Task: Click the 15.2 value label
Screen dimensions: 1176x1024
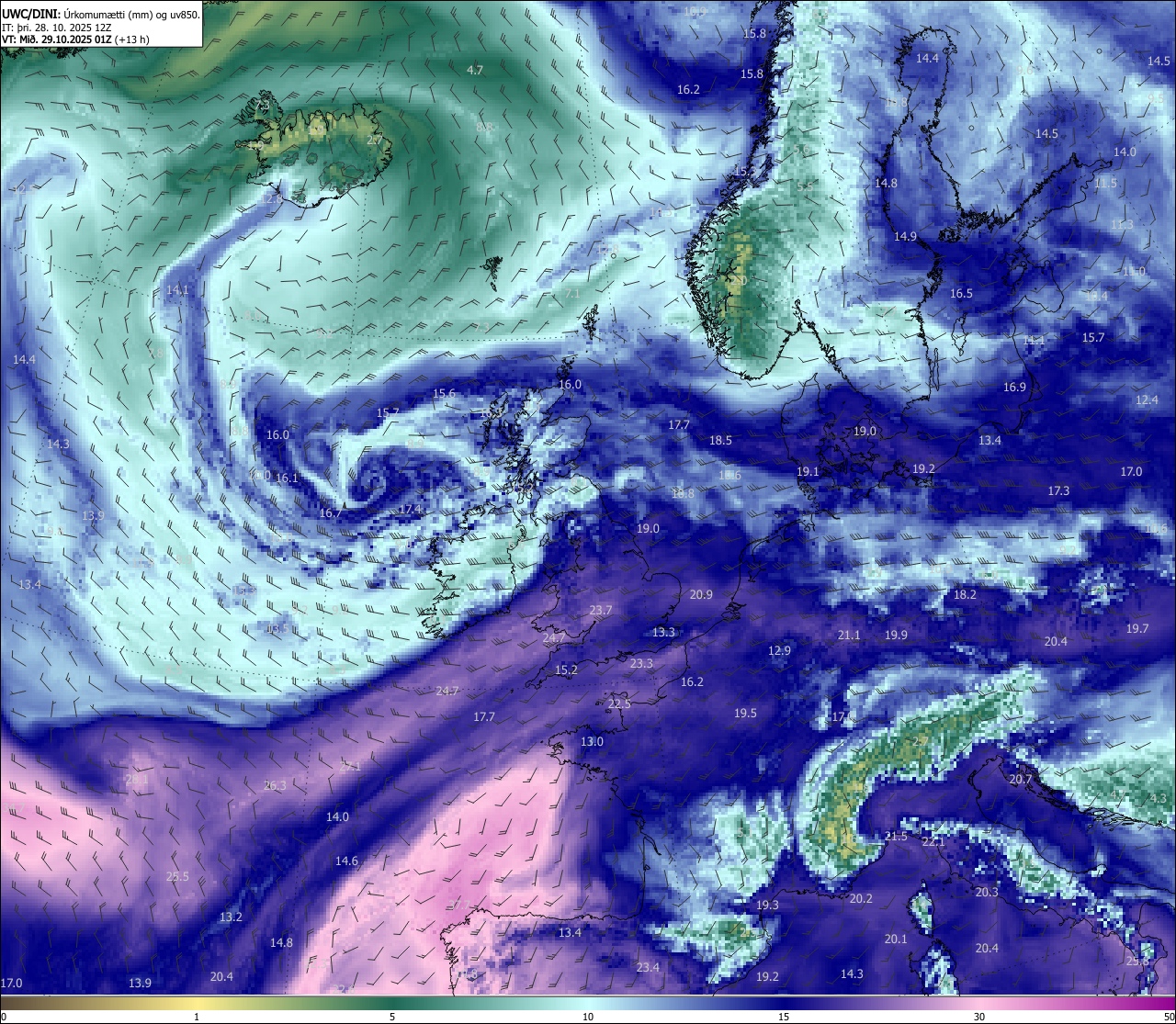Action: pyautogui.click(x=566, y=670)
